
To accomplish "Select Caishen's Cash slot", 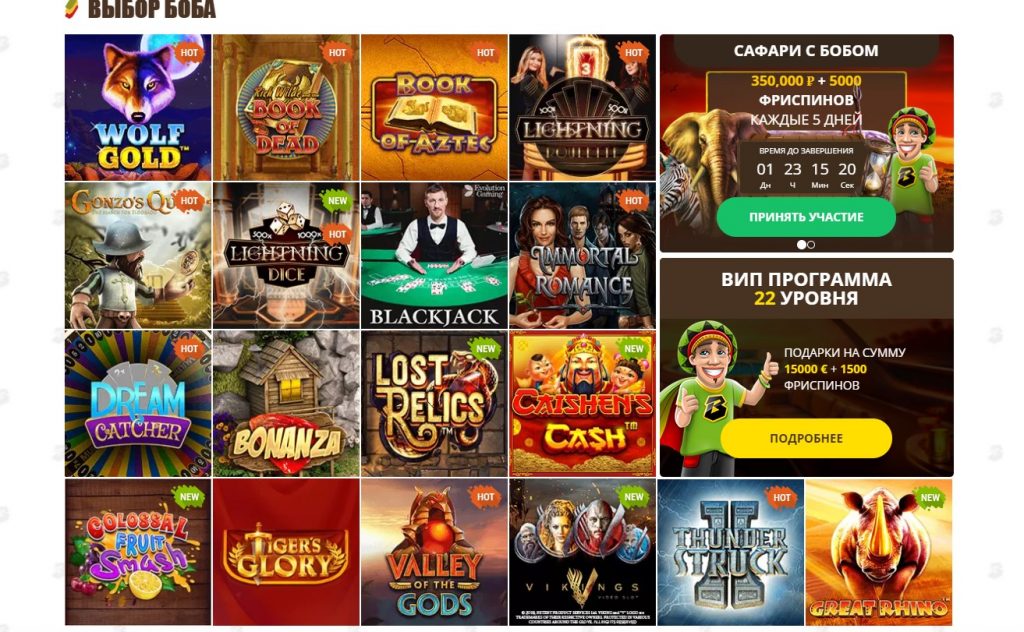I will [x=583, y=403].
